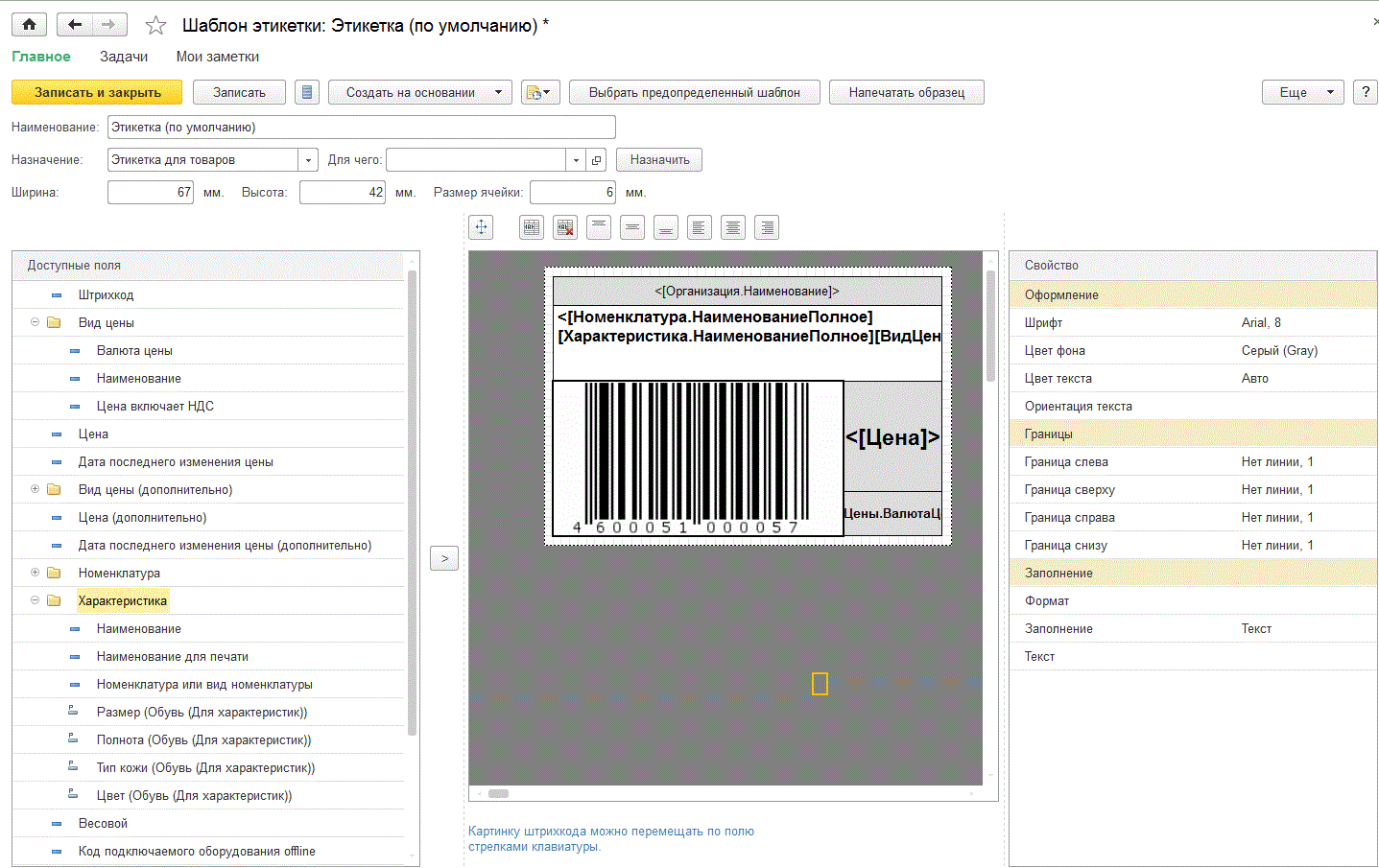Click the Заполнение value Текст
The height and width of the screenshot is (868, 1379).
tap(1256, 628)
